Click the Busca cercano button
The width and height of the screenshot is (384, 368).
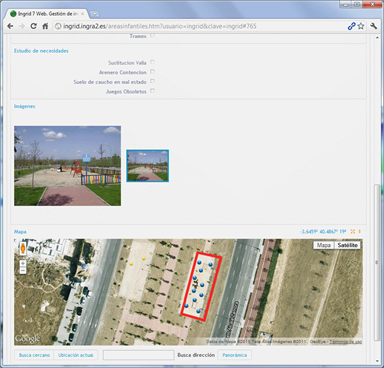coord(34,355)
